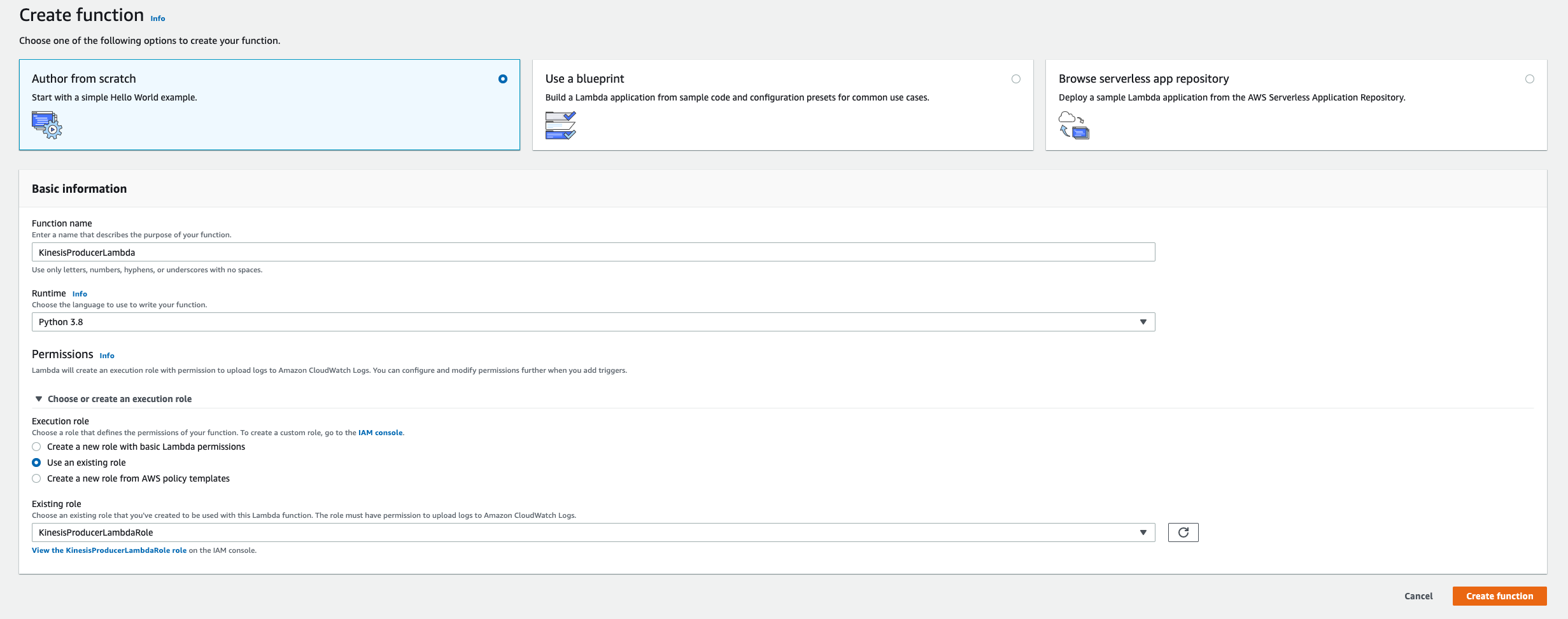The width and height of the screenshot is (1568, 619).
Task: Open Info next to Create function heading
Action: [157, 18]
